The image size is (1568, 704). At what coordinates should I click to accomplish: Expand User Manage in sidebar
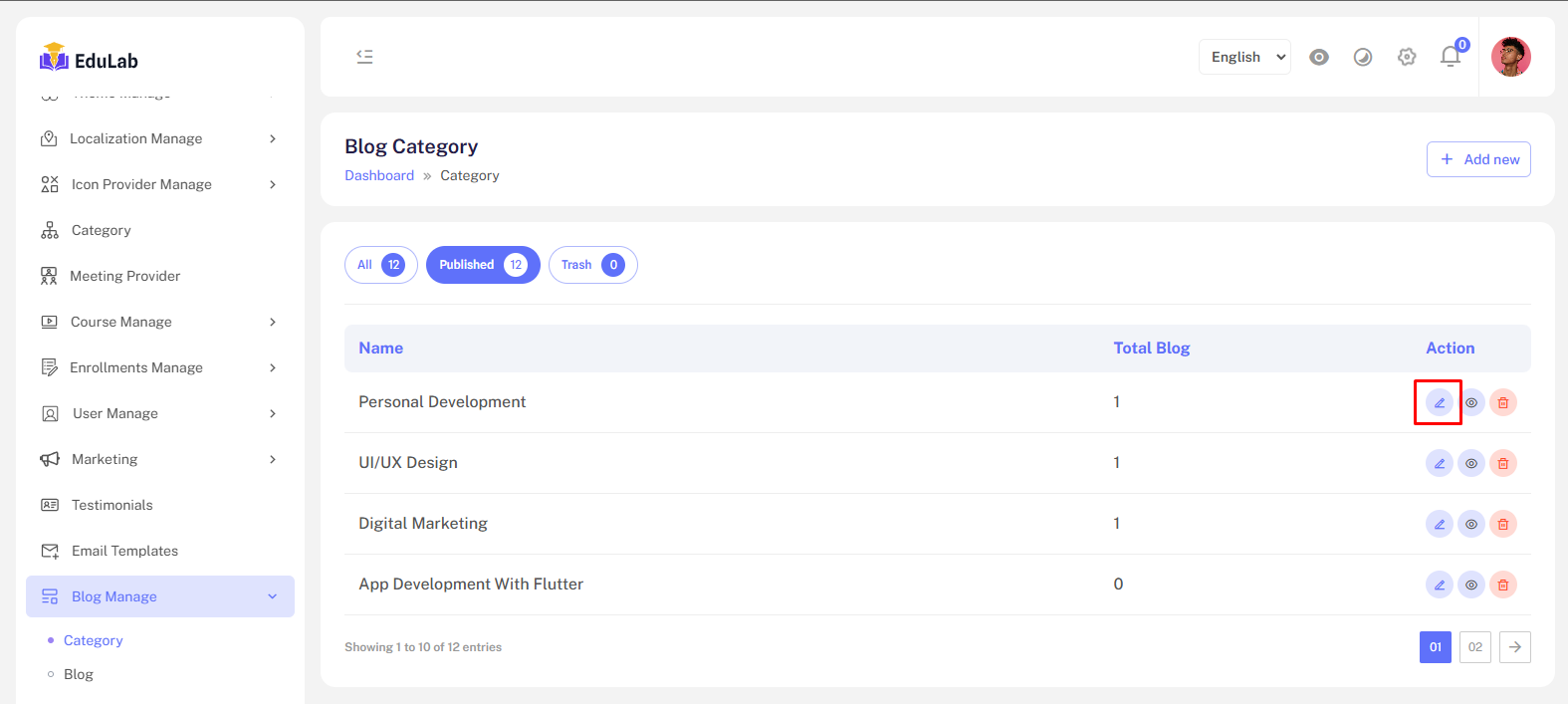click(159, 413)
